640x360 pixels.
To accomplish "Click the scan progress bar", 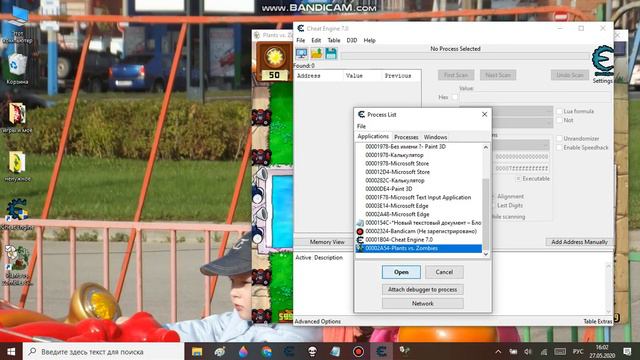I will tap(465, 56).
